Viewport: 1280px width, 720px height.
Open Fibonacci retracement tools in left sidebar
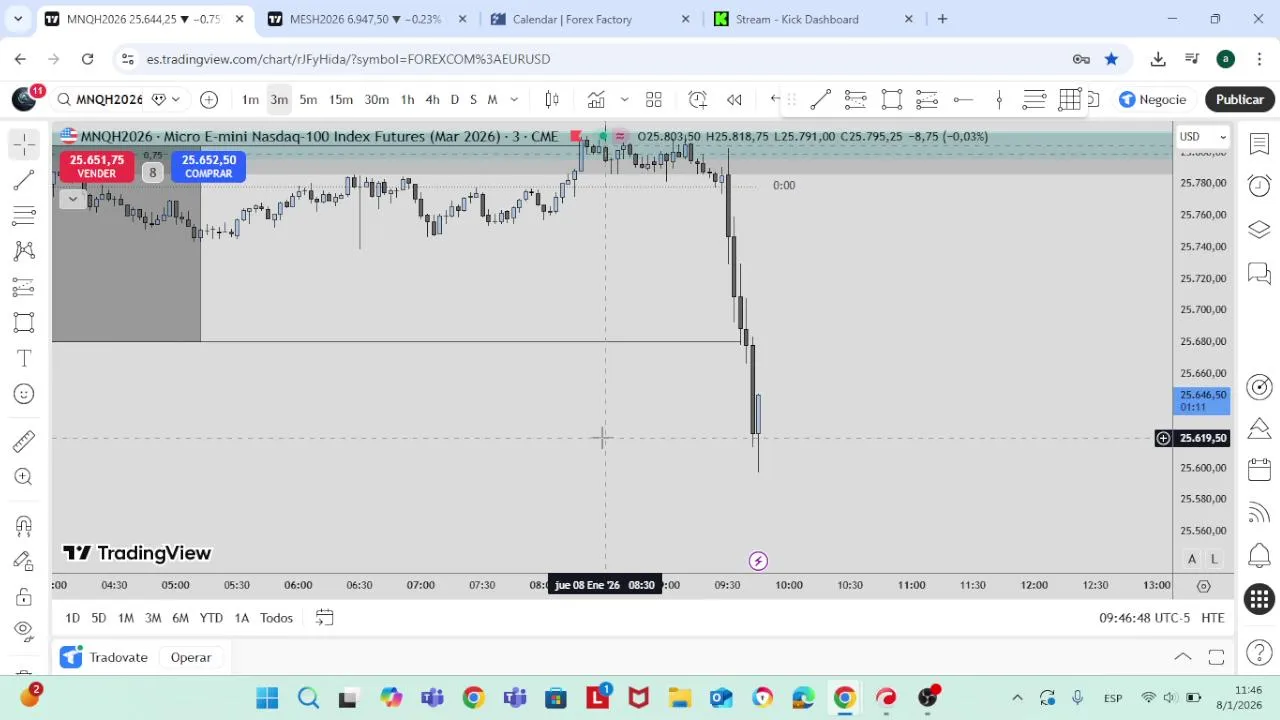click(x=24, y=215)
